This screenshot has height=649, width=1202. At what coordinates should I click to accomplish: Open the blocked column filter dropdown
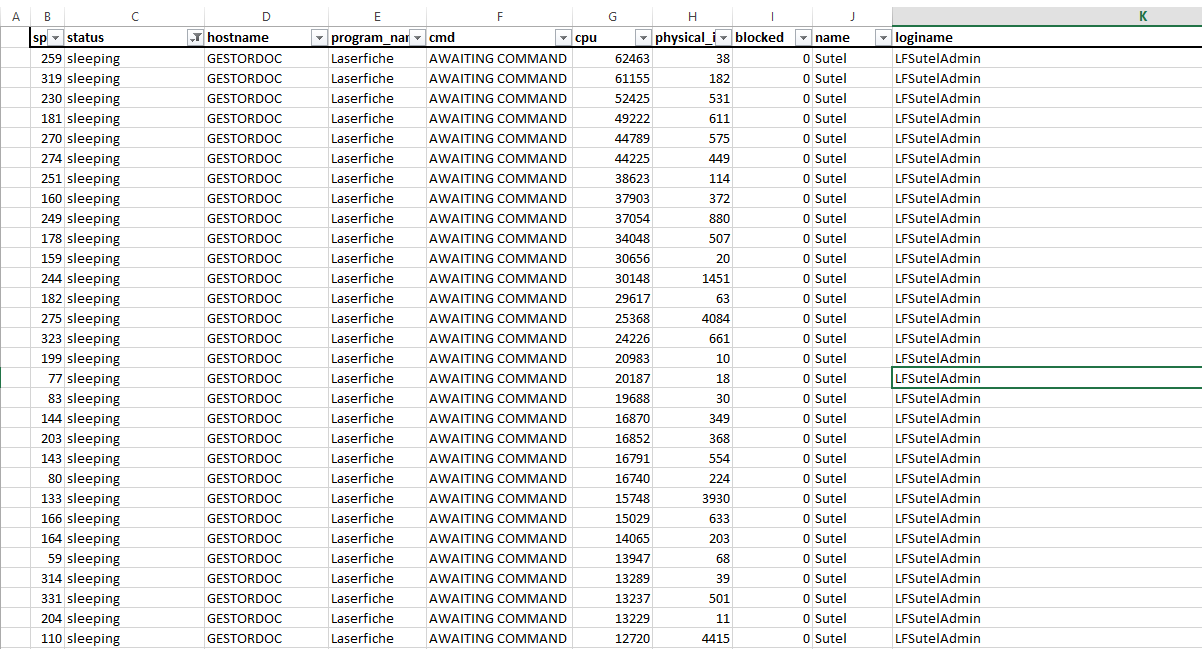803,37
